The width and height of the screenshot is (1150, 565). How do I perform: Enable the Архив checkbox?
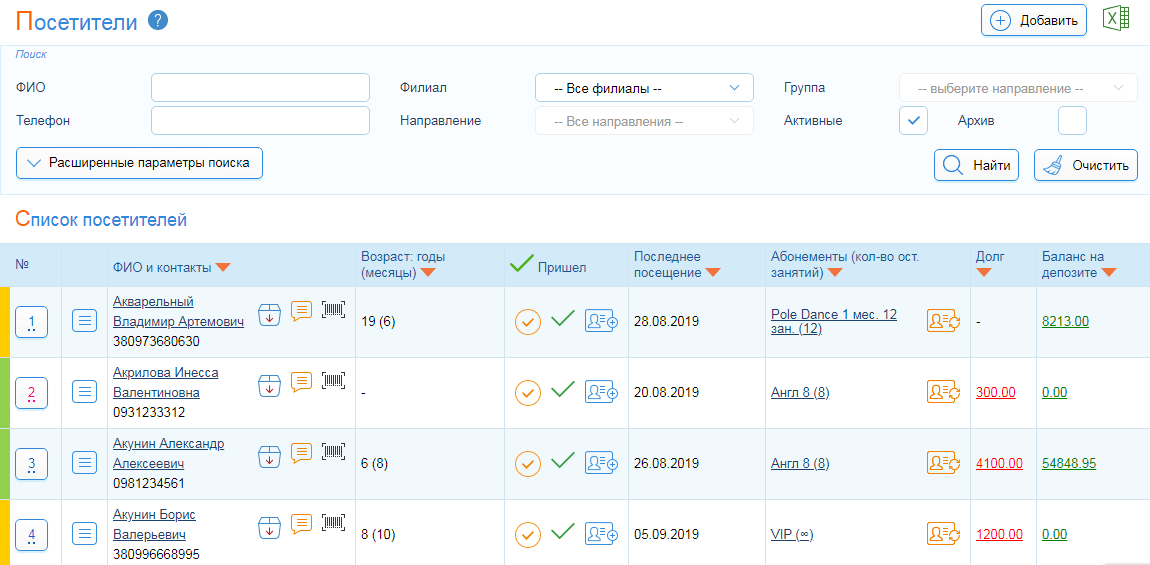click(x=1072, y=121)
